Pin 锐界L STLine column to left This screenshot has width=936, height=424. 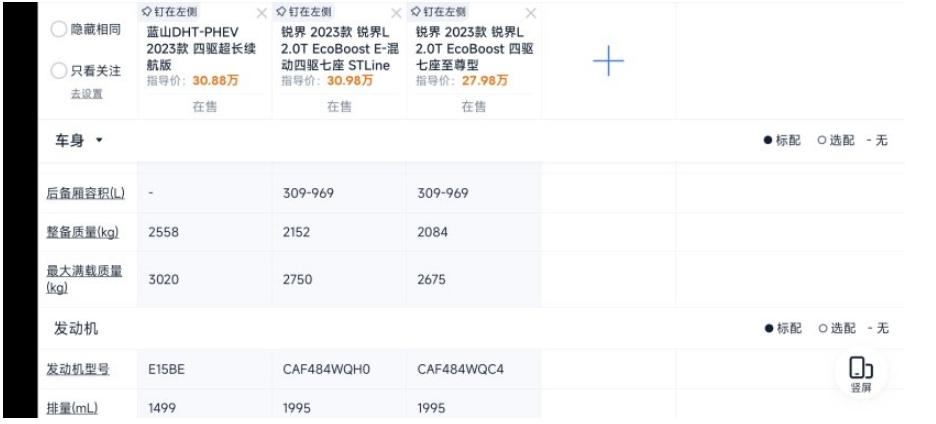click(x=304, y=11)
